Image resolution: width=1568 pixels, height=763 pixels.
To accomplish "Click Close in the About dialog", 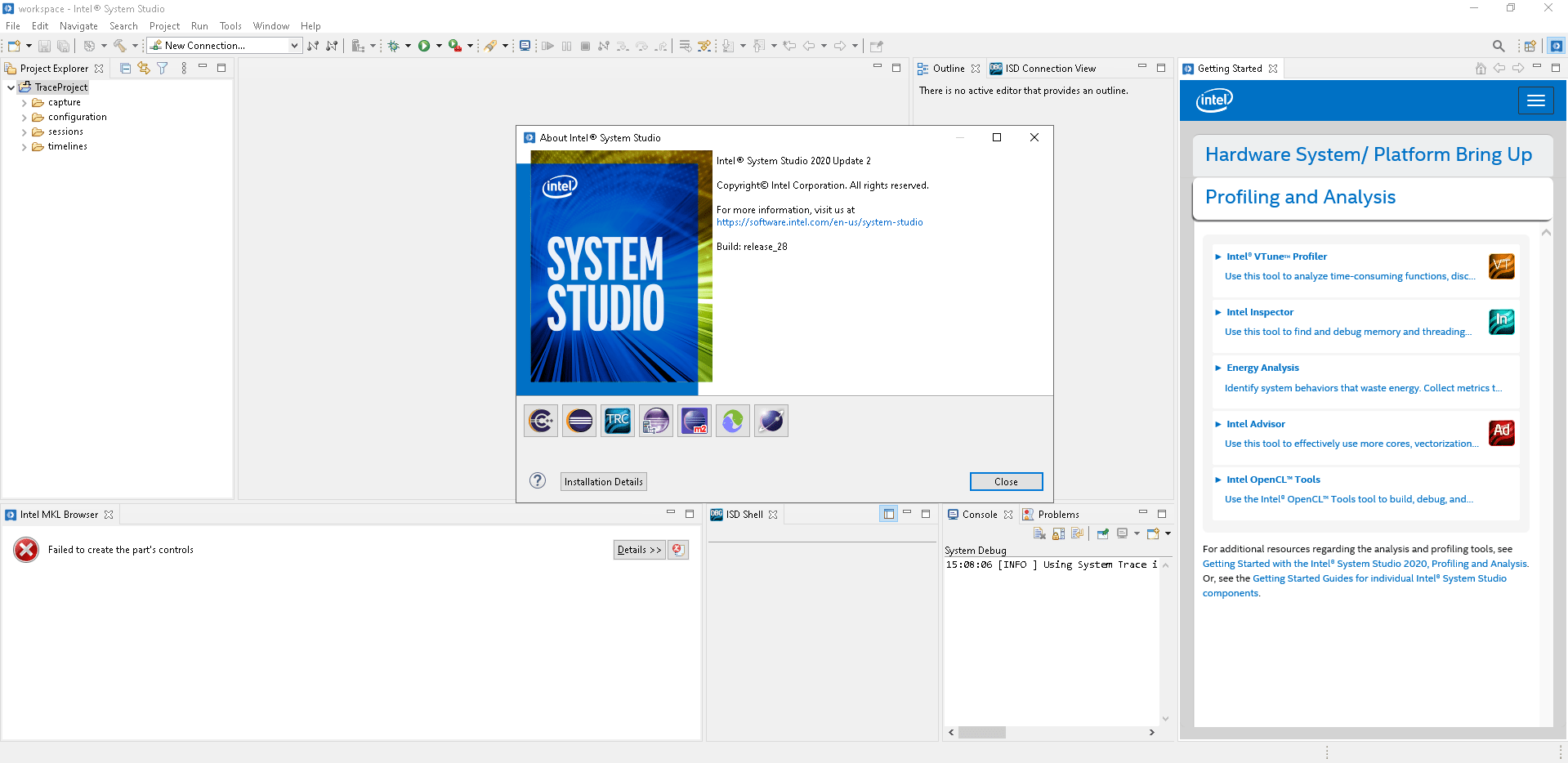I will coord(1006,482).
